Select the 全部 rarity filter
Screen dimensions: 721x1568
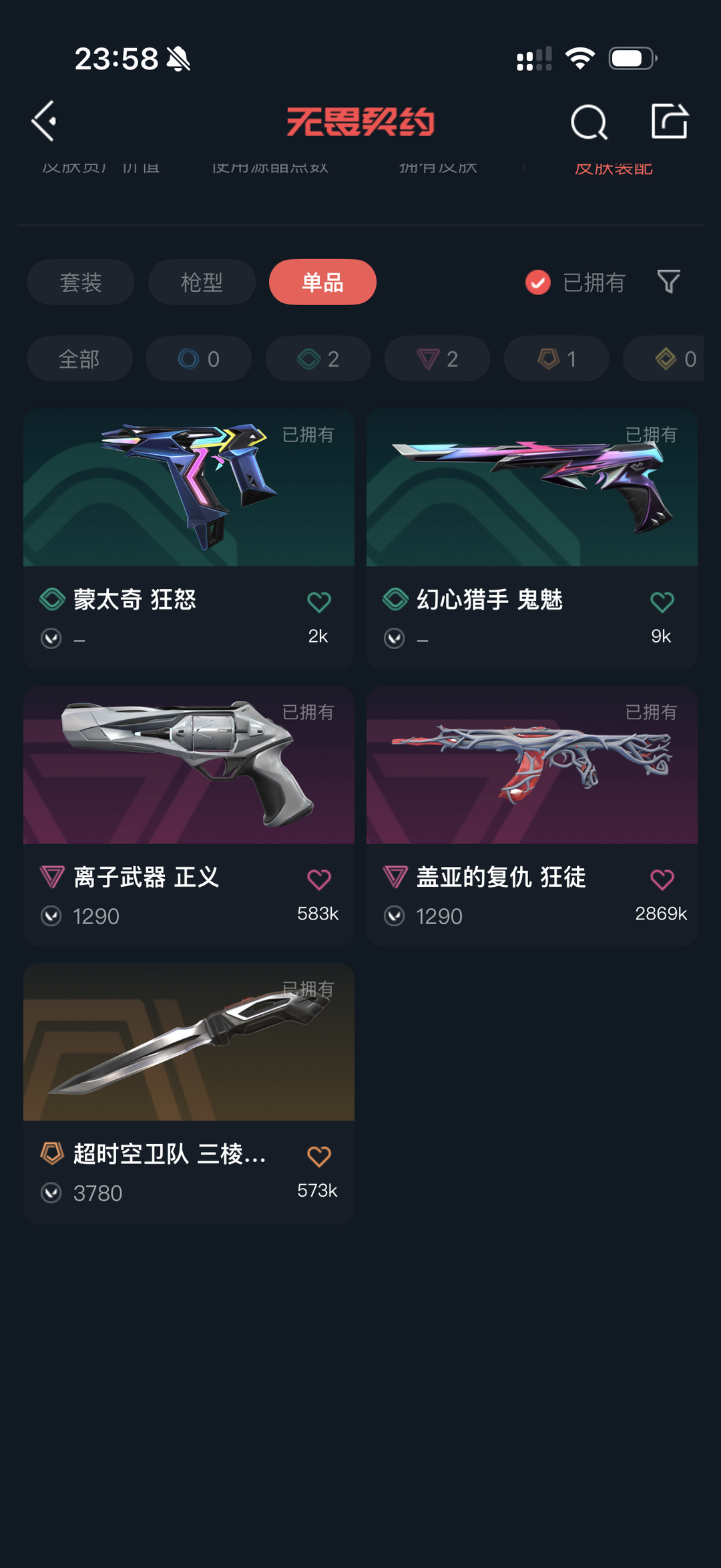(x=79, y=359)
